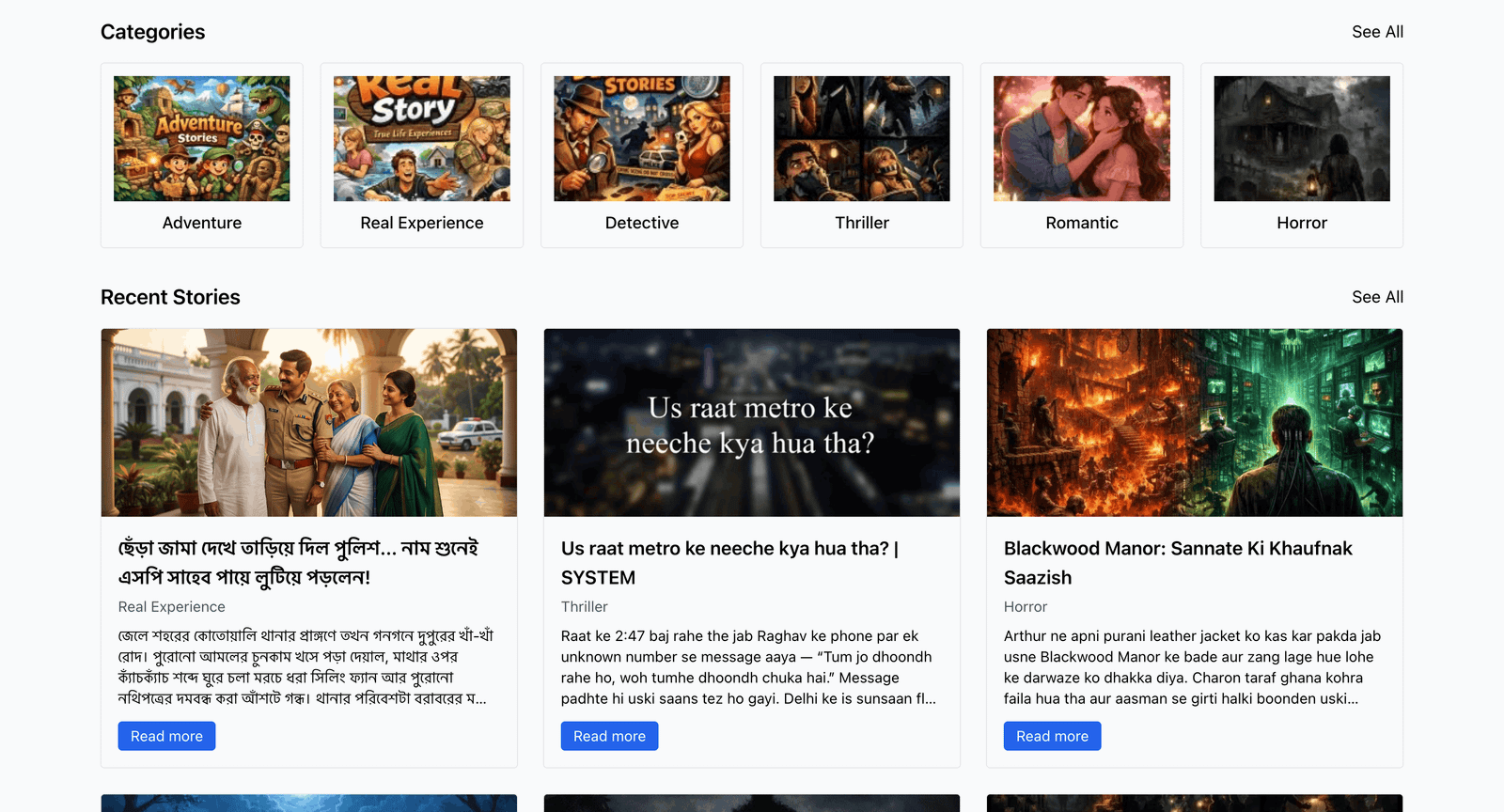Click the Real Experience category label
Screen dimensions: 1504x812
point(422,223)
